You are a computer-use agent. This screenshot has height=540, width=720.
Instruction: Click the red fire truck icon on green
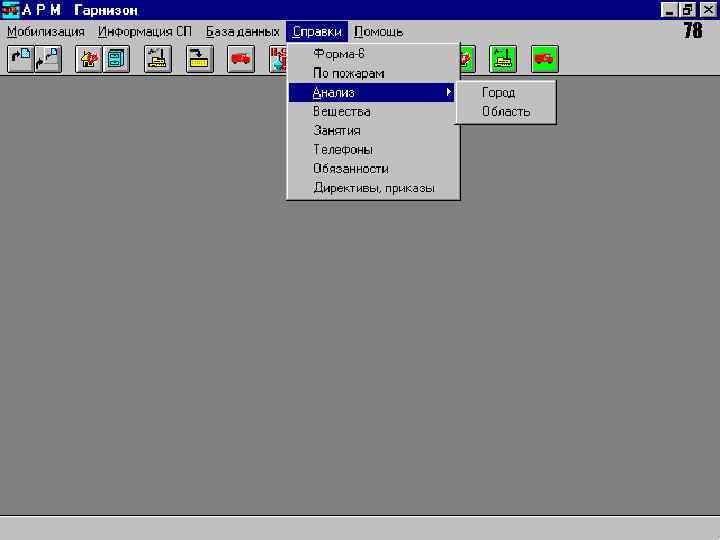[545, 59]
